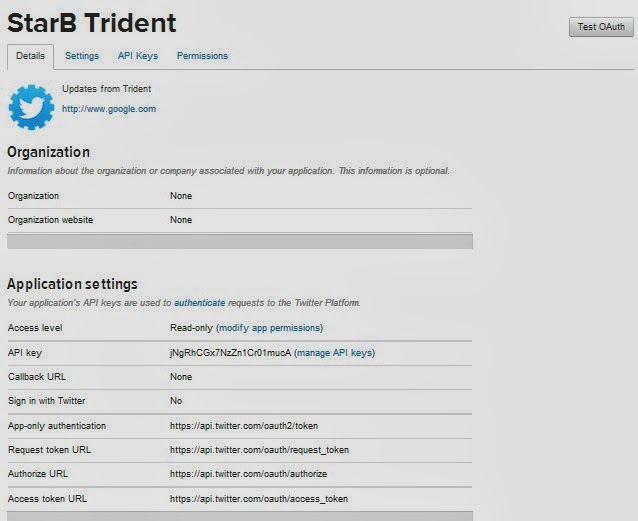Screen dimensions: 638x521
Task: Click the Access level label
Action: 35,328
